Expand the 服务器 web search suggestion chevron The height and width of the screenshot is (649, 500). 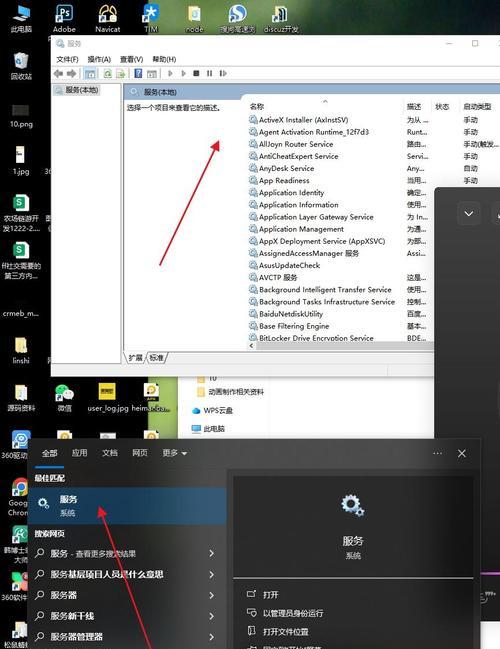(x=212, y=595)
